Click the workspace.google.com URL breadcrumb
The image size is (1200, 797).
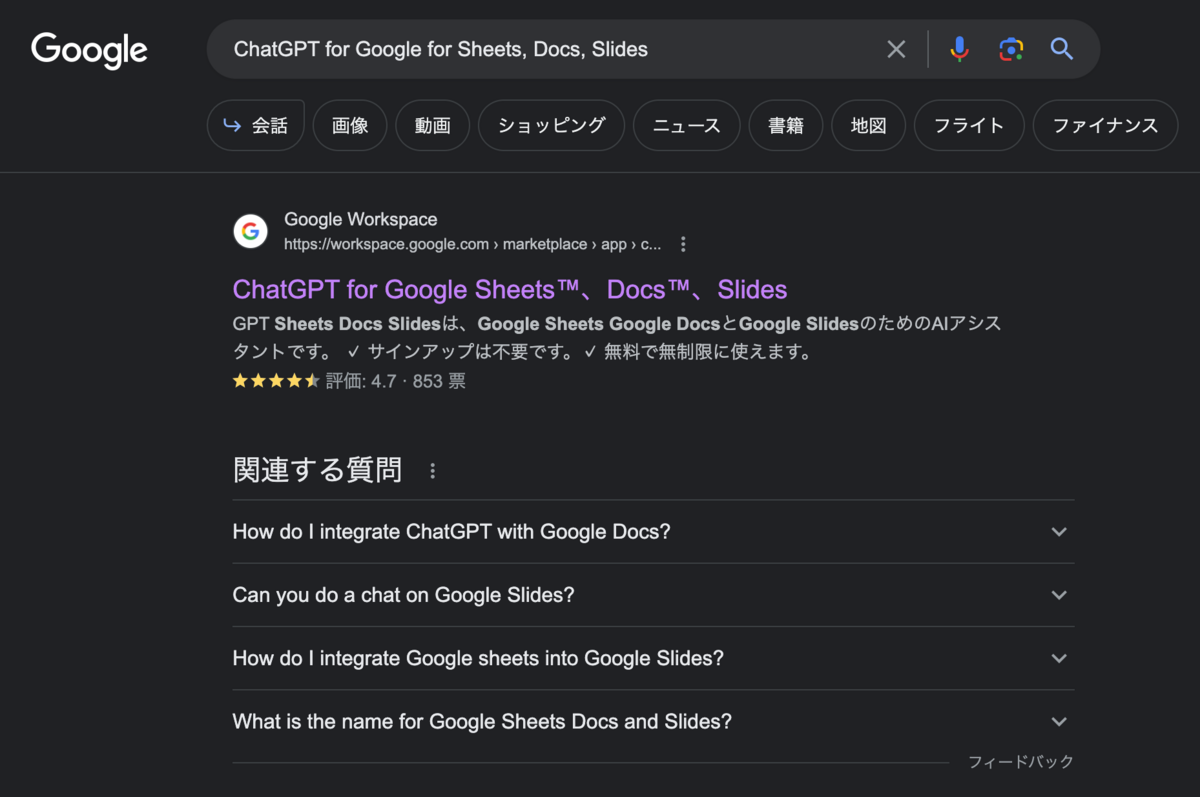pyautogui.click(x=473, y=244)
